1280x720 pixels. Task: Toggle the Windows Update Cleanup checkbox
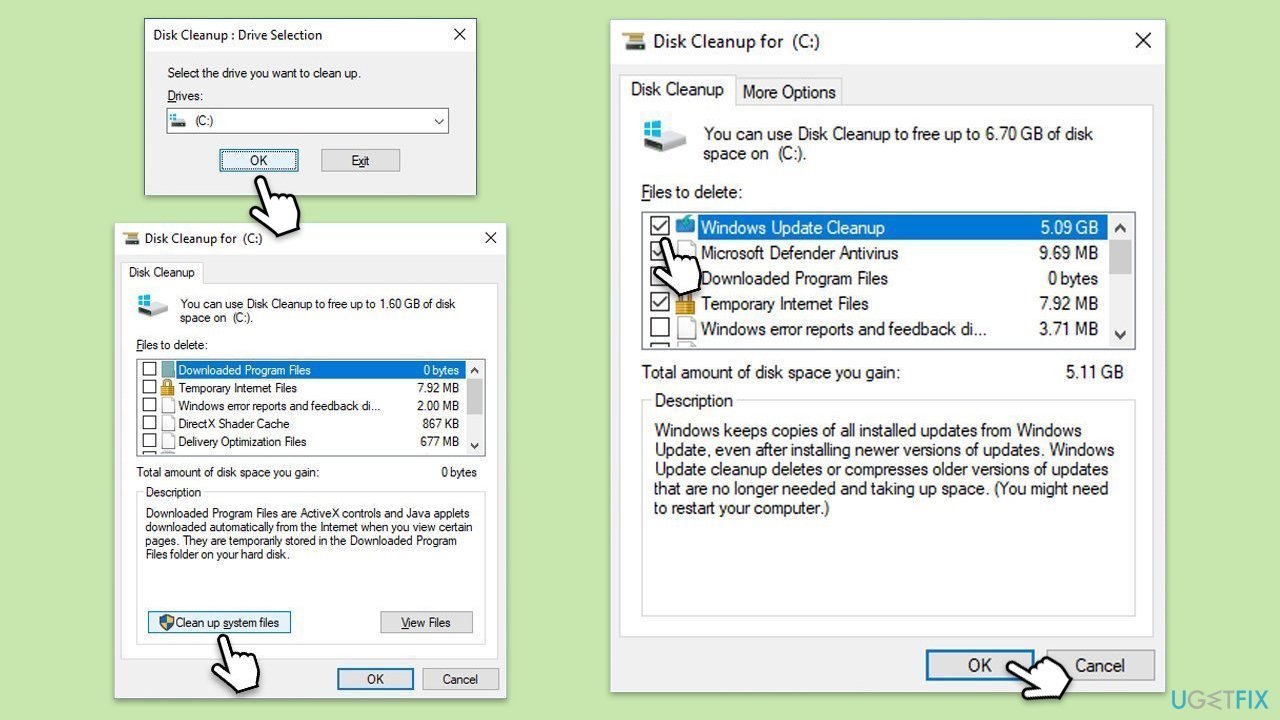coord(660,227)
